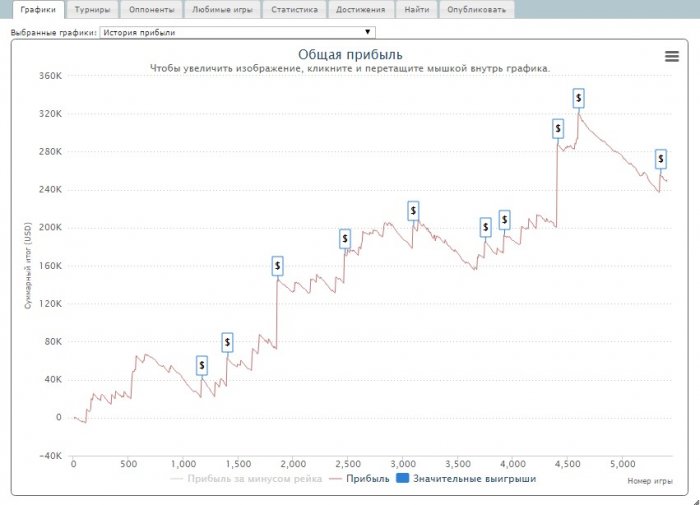Switch to the Турниры tab

click(92, 9)
